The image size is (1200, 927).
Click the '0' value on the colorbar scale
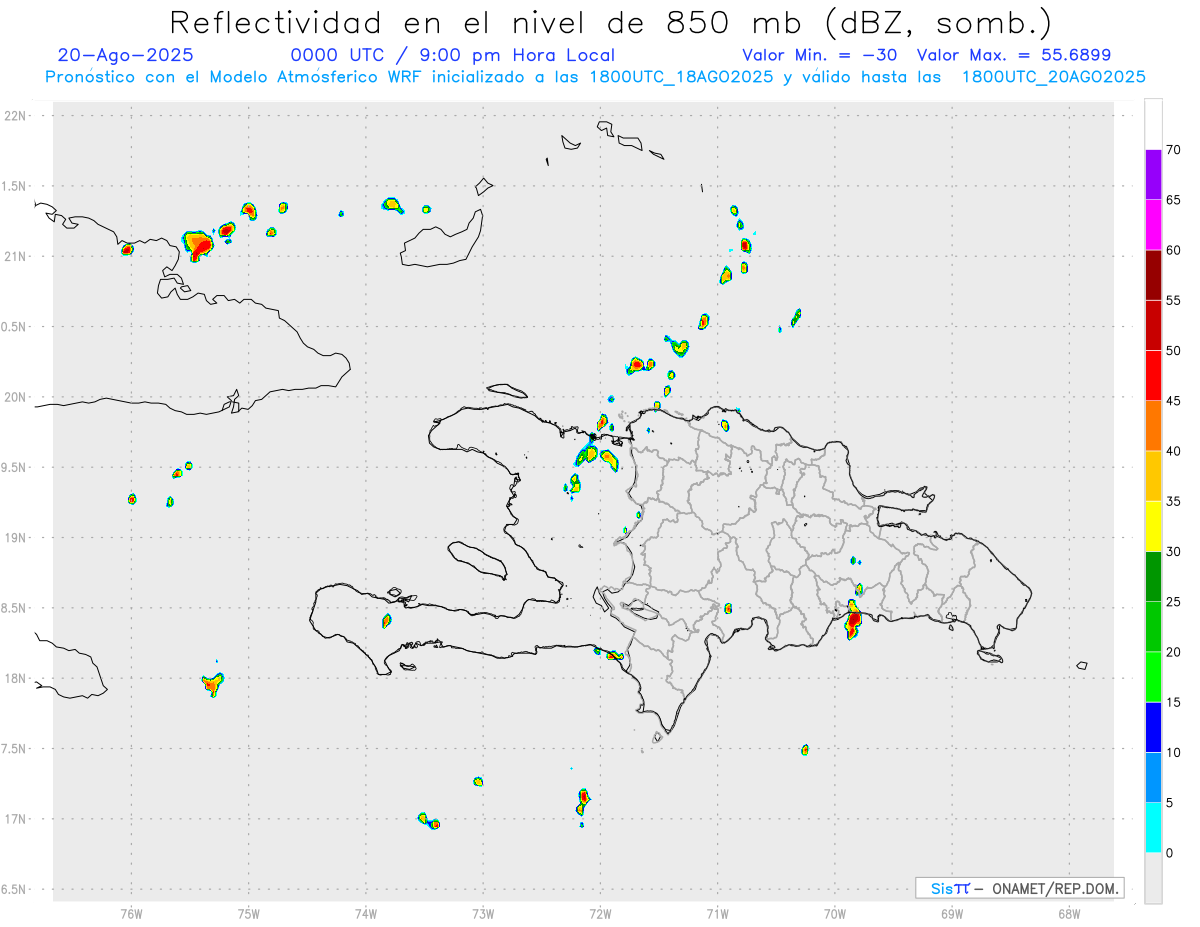(x=1170, y=853)
